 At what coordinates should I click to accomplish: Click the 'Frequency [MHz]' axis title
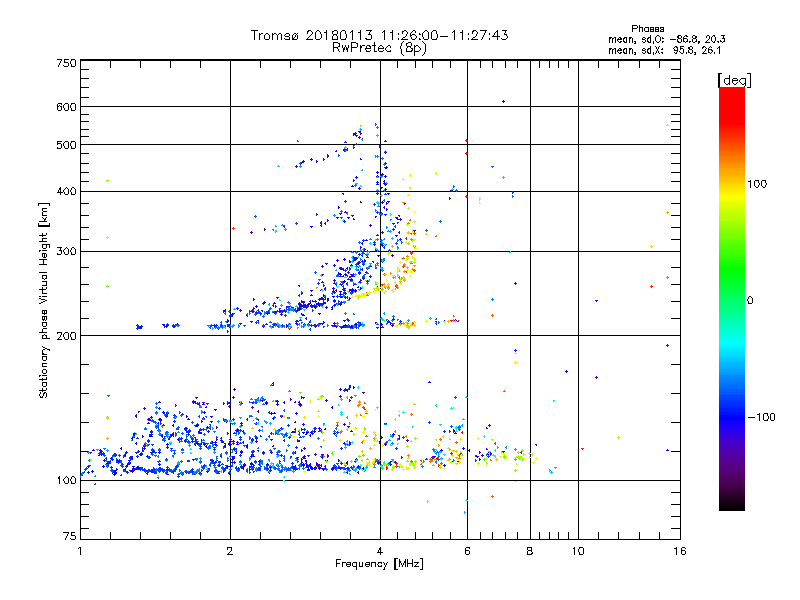(379, 564)
